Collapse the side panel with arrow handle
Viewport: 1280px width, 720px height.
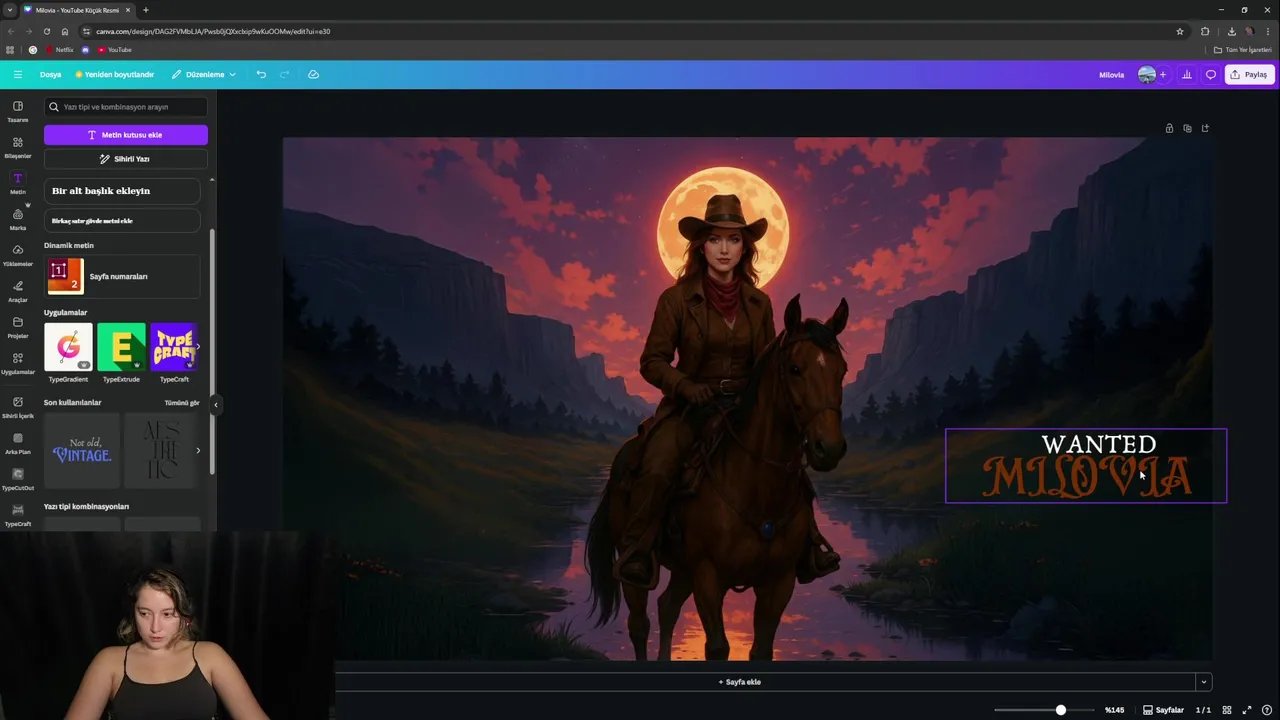point(216,405)
